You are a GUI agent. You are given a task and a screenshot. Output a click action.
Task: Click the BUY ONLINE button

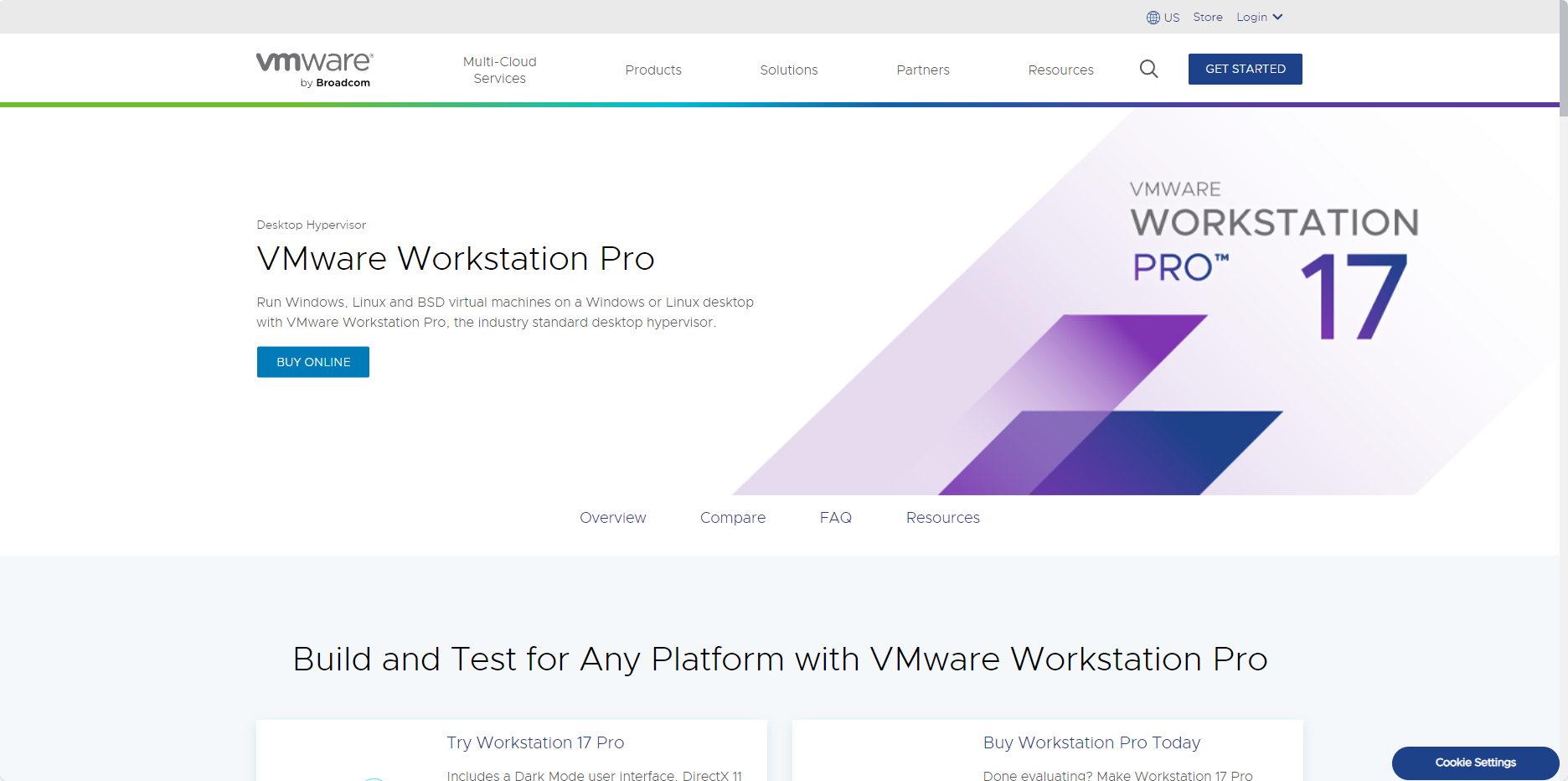point(313,362)
